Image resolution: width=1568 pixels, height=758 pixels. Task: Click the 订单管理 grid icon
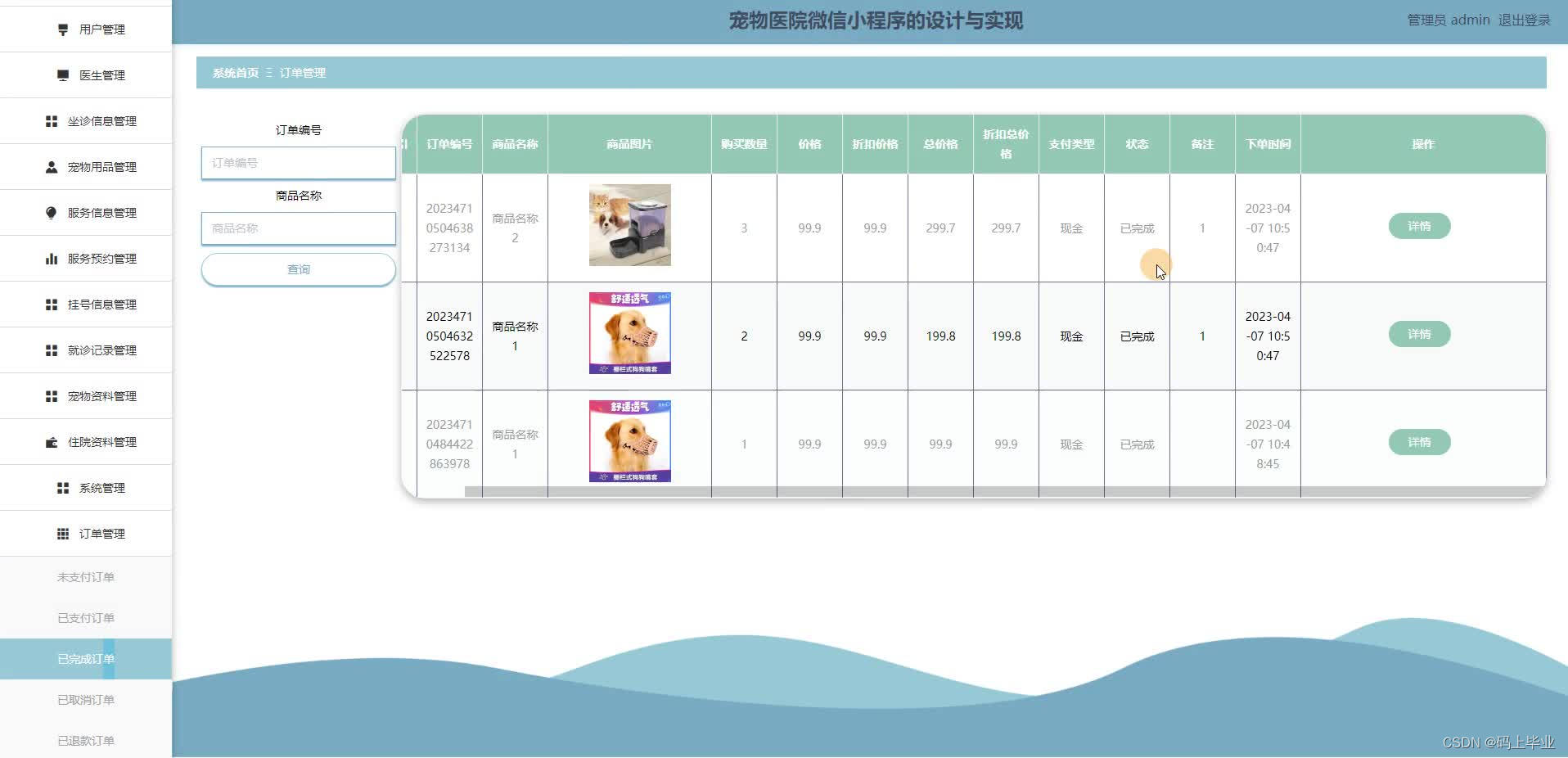pyautogui.click(x=61, y=533)
